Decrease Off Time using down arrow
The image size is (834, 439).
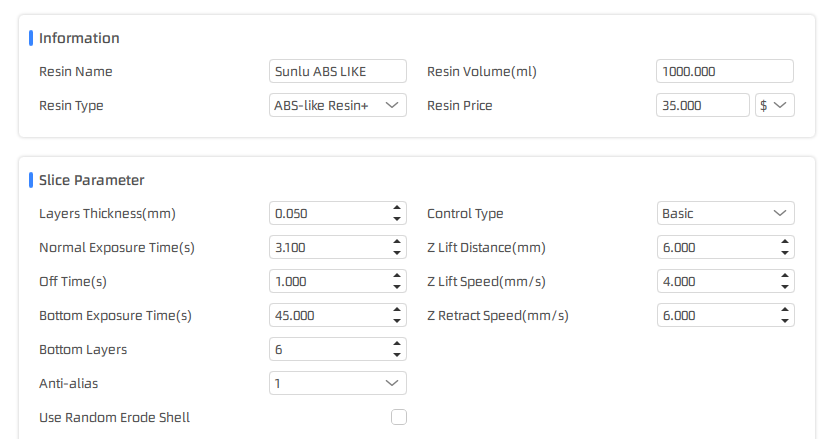pos(397,287)
